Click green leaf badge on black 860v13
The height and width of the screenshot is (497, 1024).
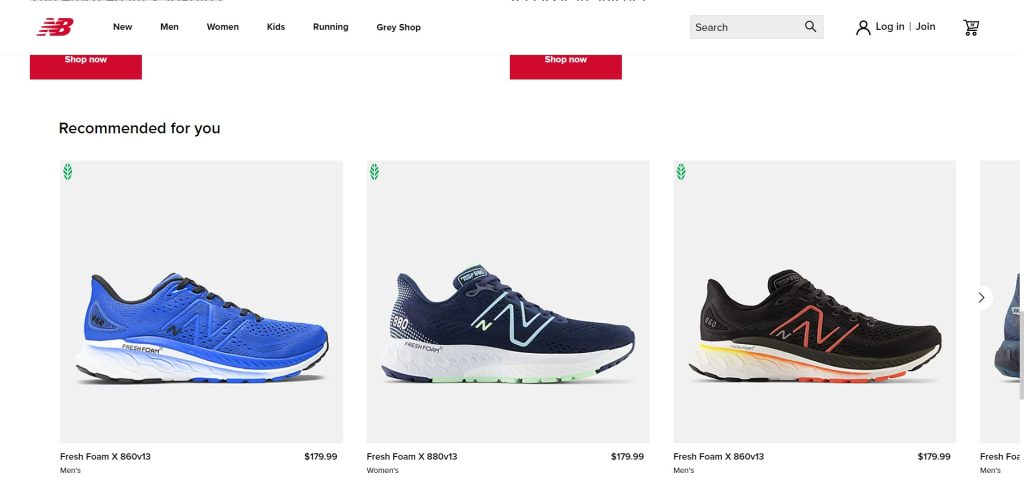pos(681,172)
